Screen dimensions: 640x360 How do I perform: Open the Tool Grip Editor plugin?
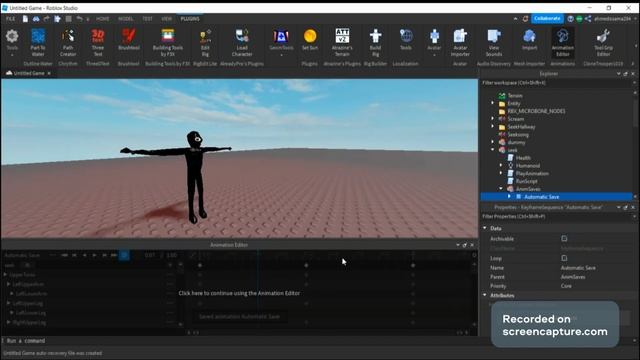(x=603, y=43)
